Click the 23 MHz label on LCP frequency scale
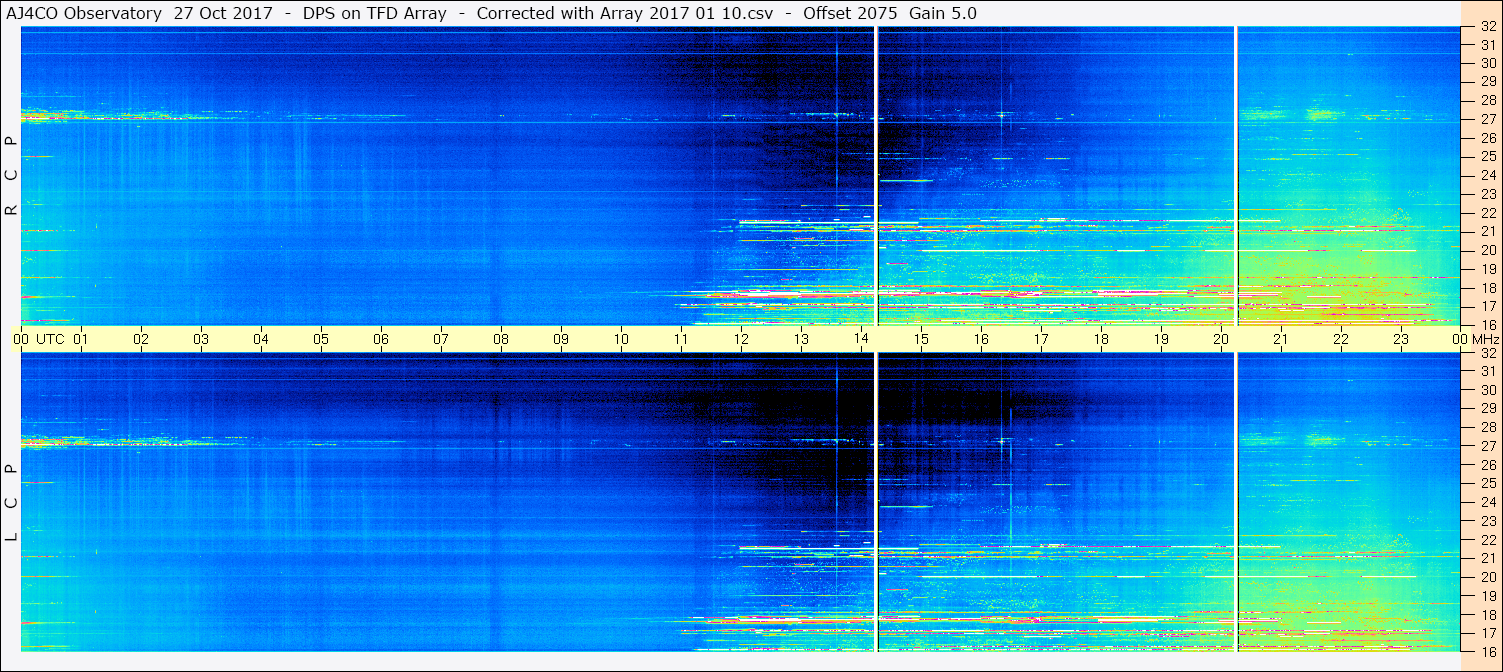The height and width of the screenshot is (672, 1503). [x=1487, y=521]
